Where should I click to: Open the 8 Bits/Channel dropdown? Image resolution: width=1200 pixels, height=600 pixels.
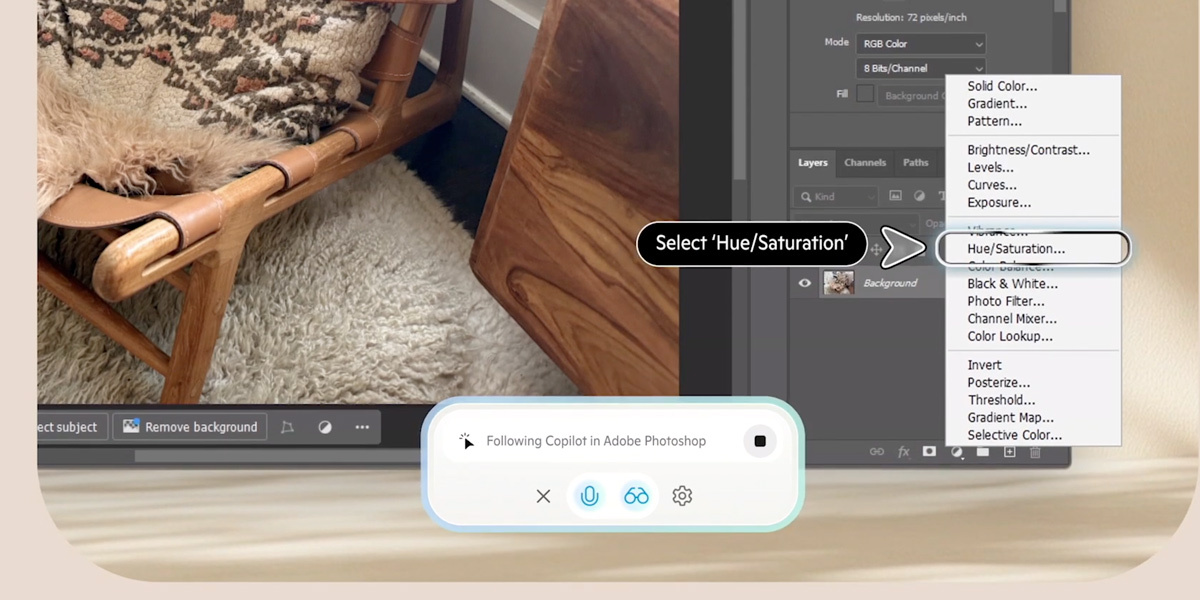tap(920, 69)
